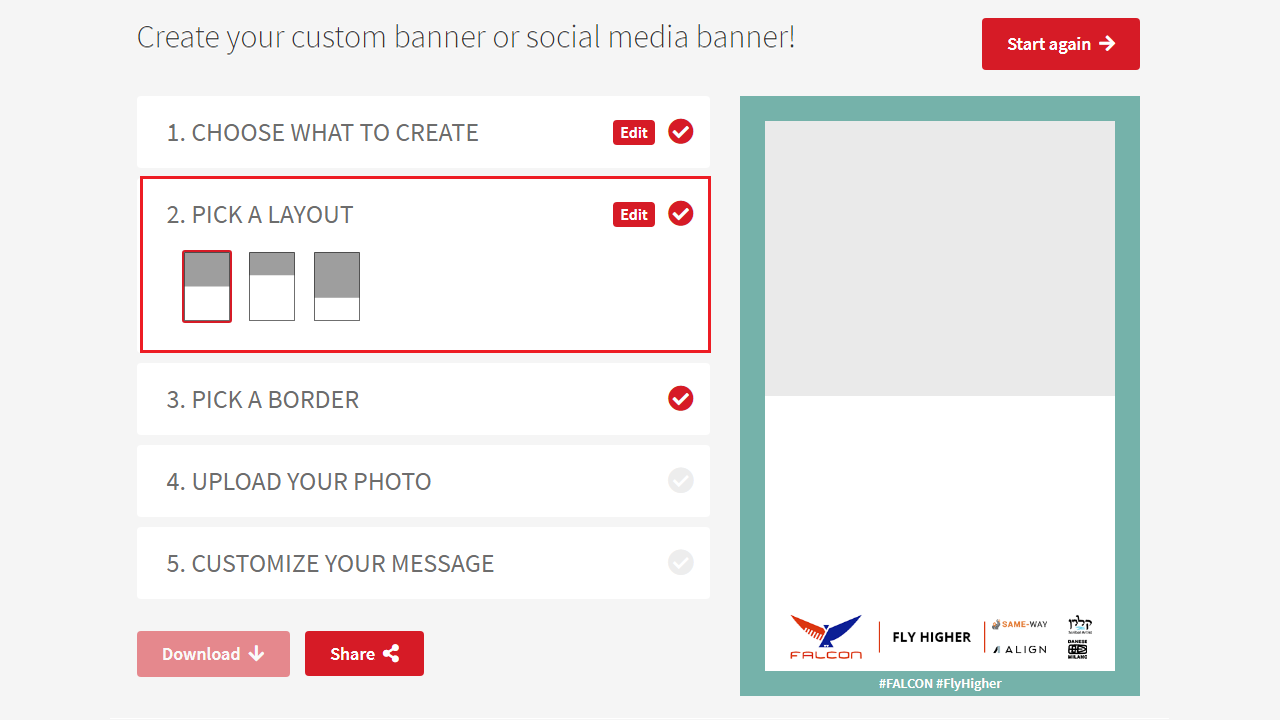Expand the Upload Your Photo step
This screenshot has height=720, width=1280.
click(x=299, y=481)
